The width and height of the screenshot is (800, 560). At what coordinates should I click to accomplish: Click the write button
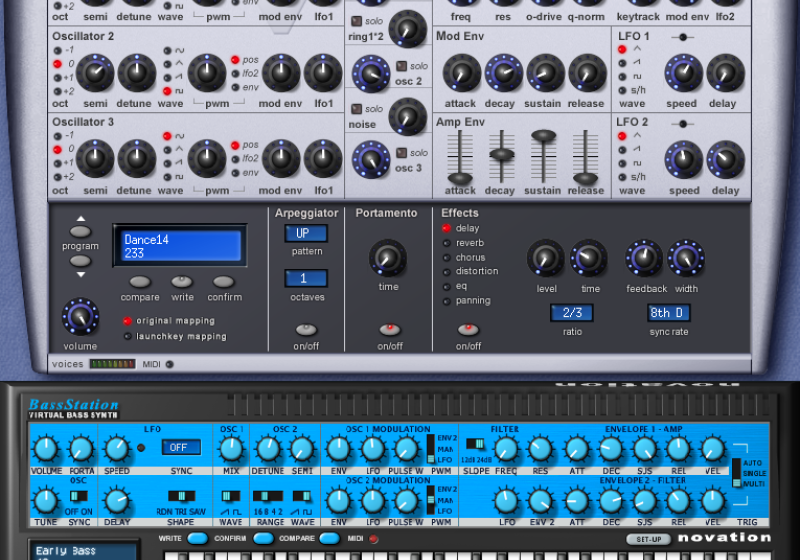[x=182, y=282]
